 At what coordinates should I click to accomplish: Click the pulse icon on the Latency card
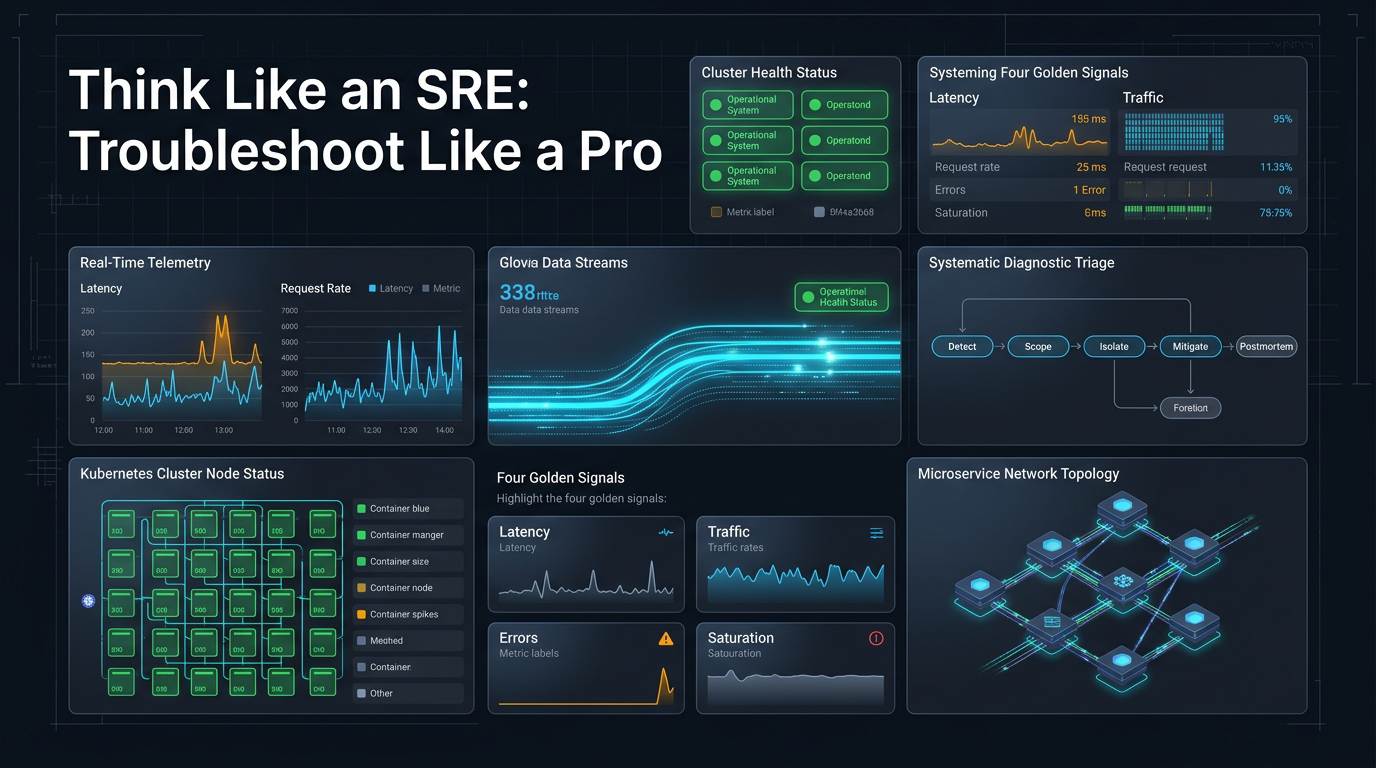666,533
